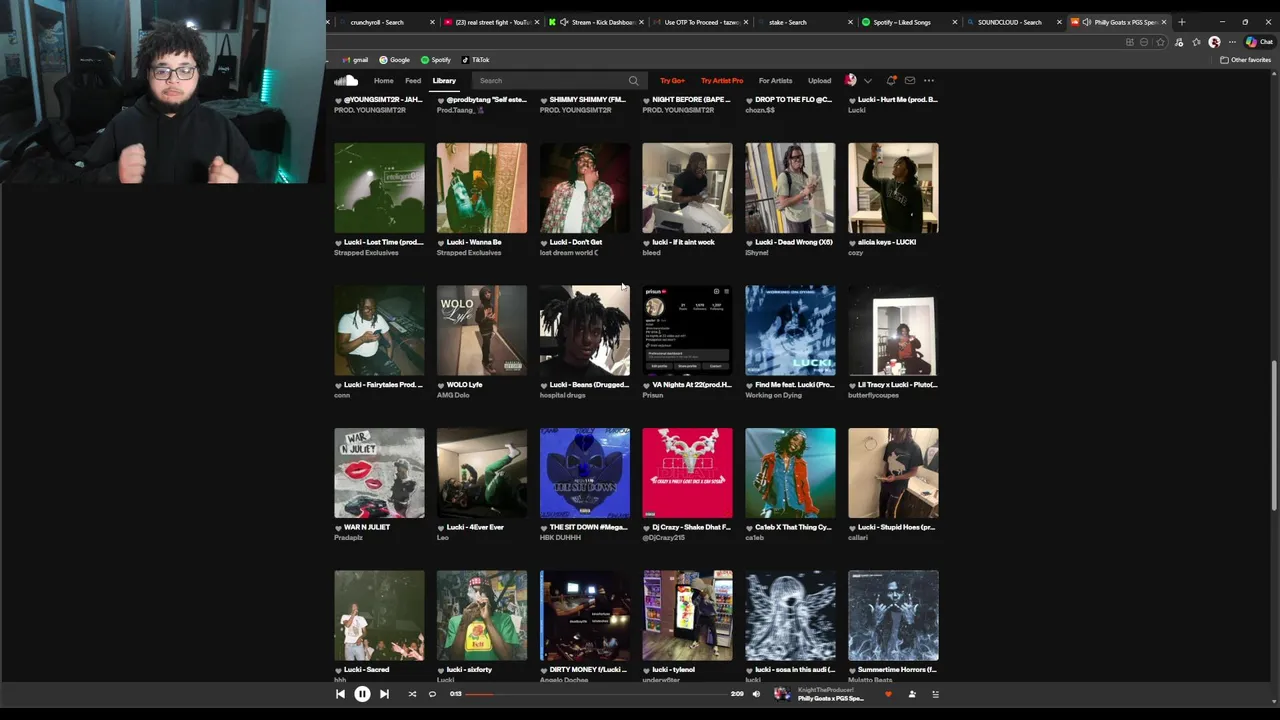
Task: Open the TikTok bookmark
Action: tap(476, 60)
